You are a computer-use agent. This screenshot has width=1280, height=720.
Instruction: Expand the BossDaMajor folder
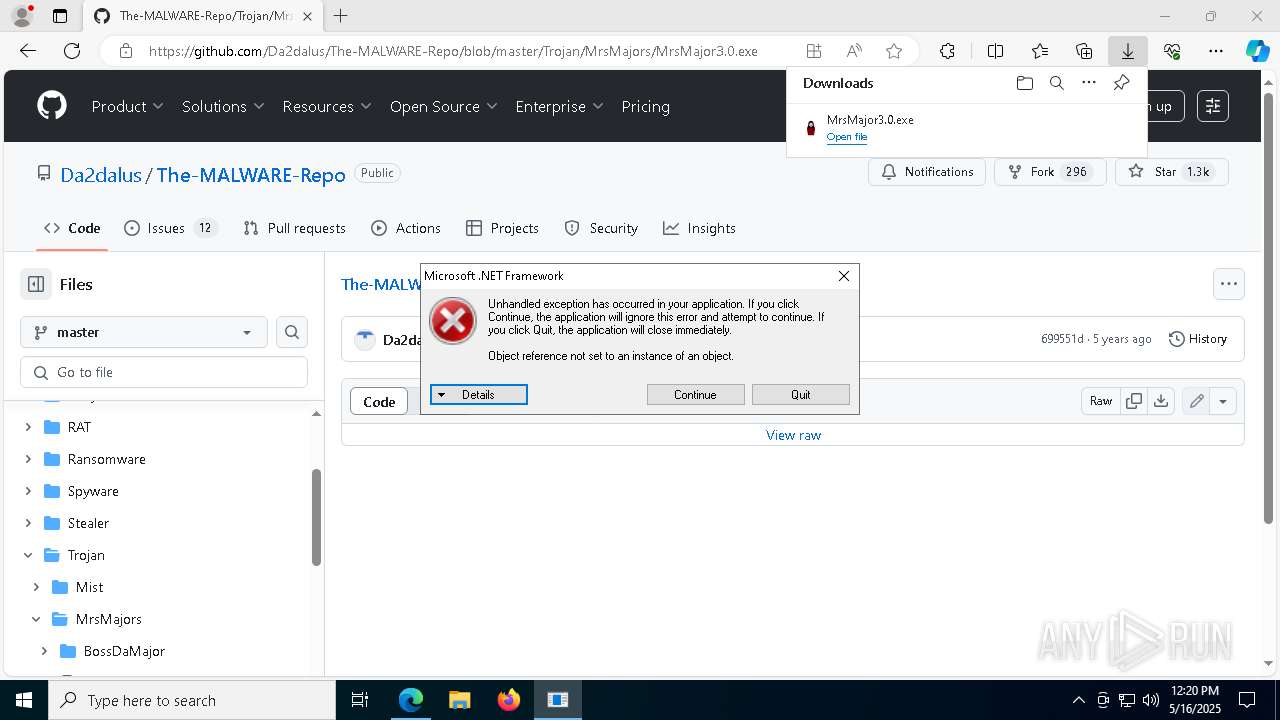click(x=44, y=651)
